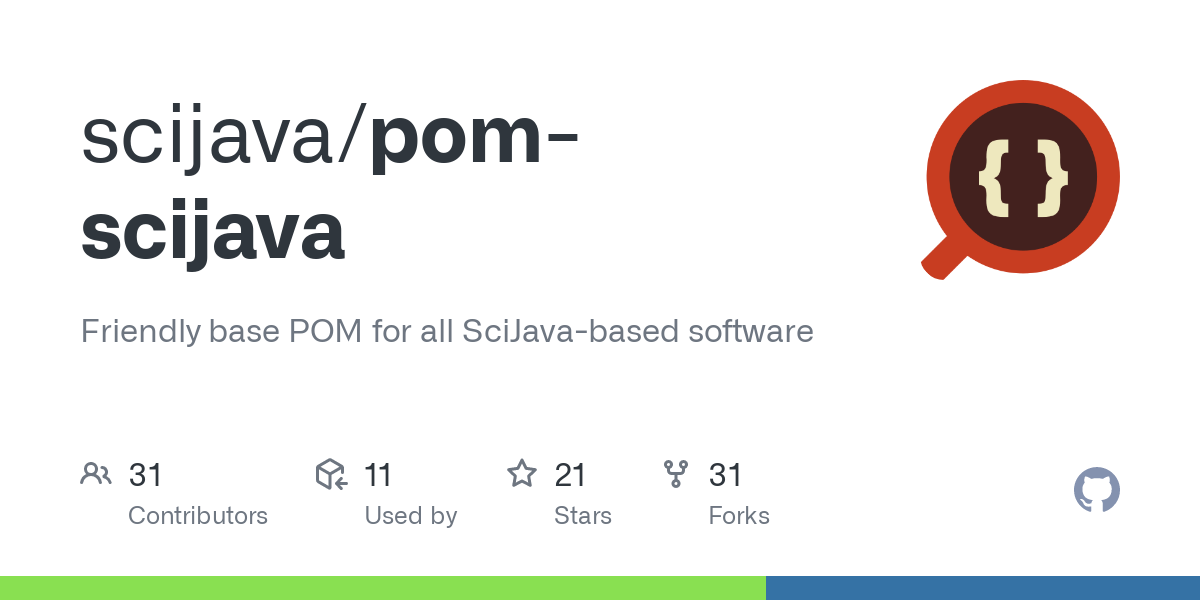
Task: Click the SciJava red magnifier logo
Action: pyautogui.click(x=1020, y=180)
